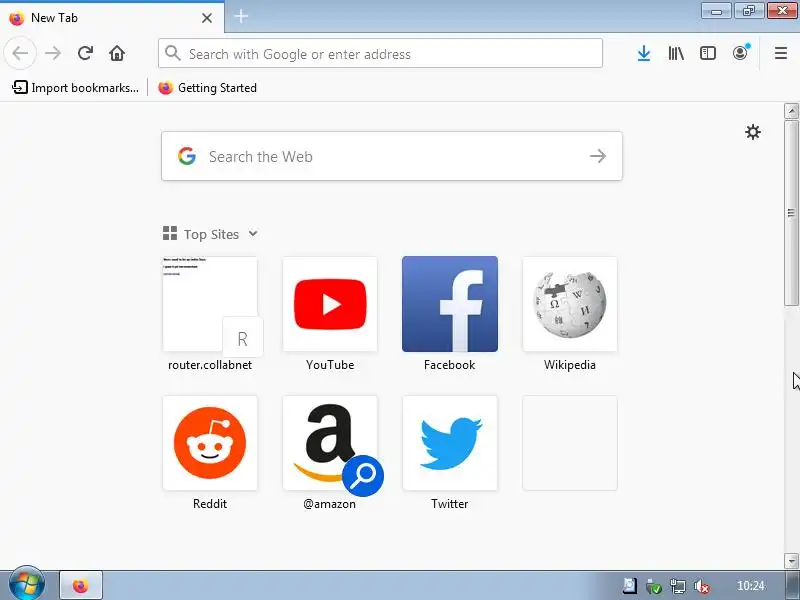Click the YouTube label text
The width and height of the screenshot is (800, 600).
(330, 365)
